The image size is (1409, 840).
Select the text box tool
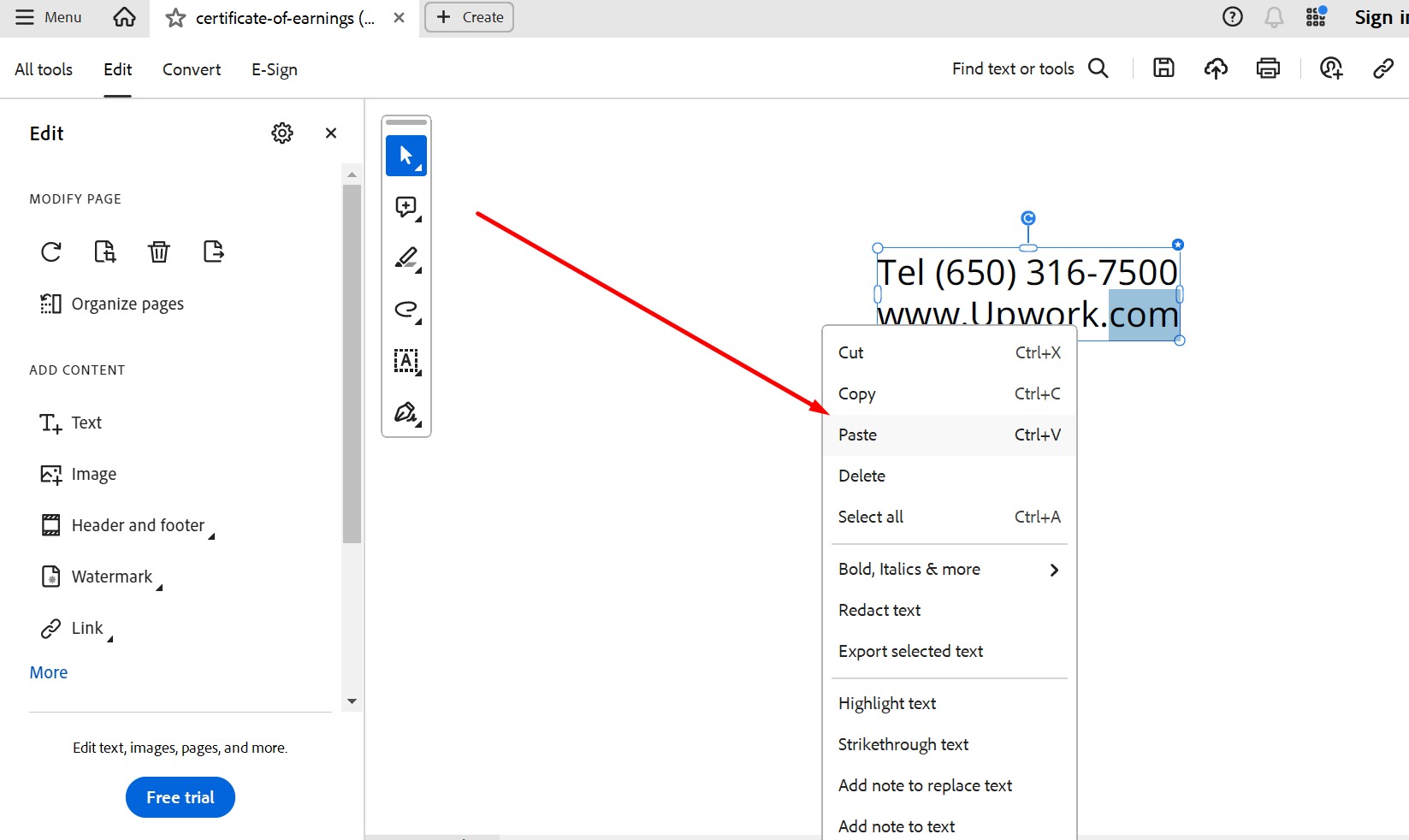pyautogui.click(x=406, y=361)
